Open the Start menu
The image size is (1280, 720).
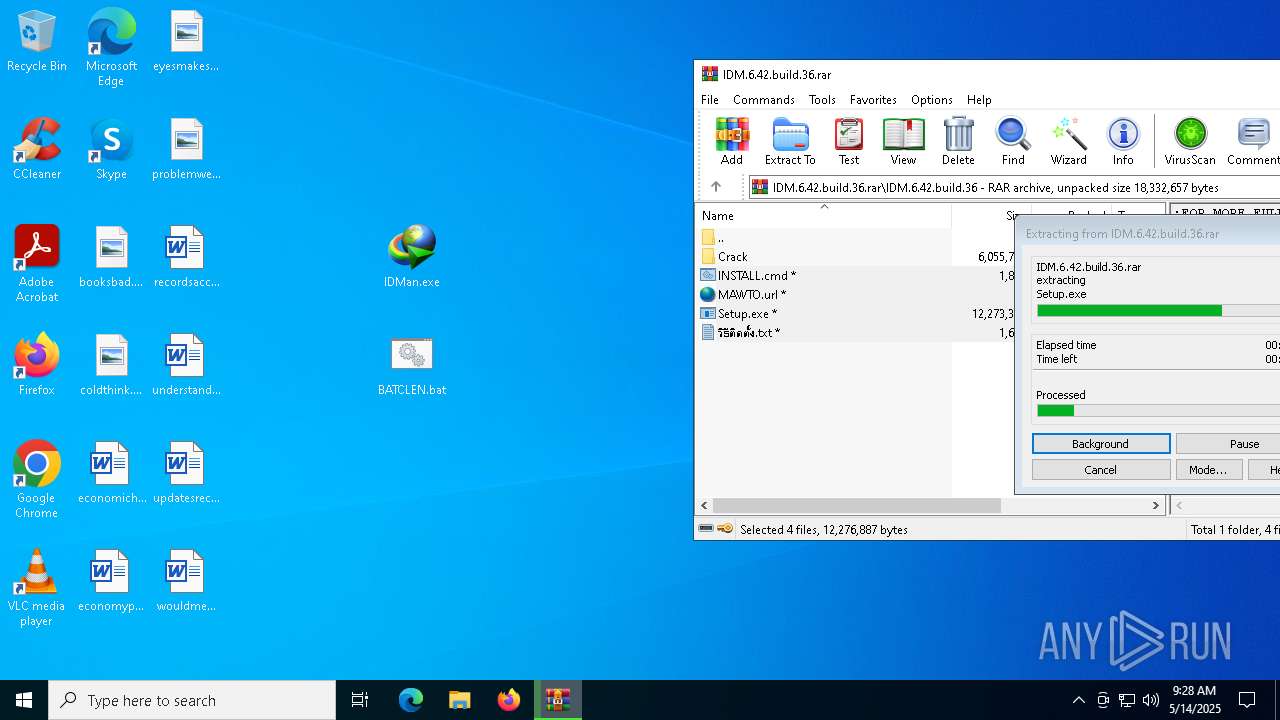point(24,700)
